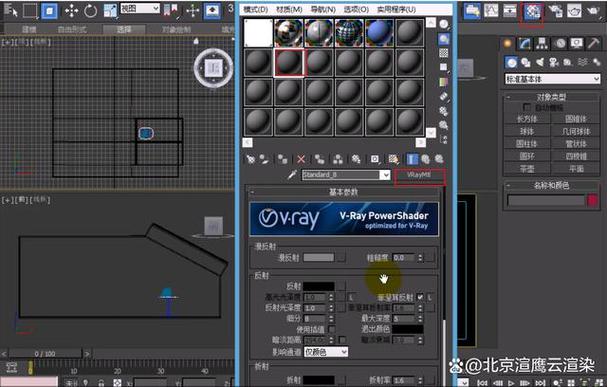Select the Geometry category in Create panel
Viewport: 607px width, 387px height.
point(511,62)
